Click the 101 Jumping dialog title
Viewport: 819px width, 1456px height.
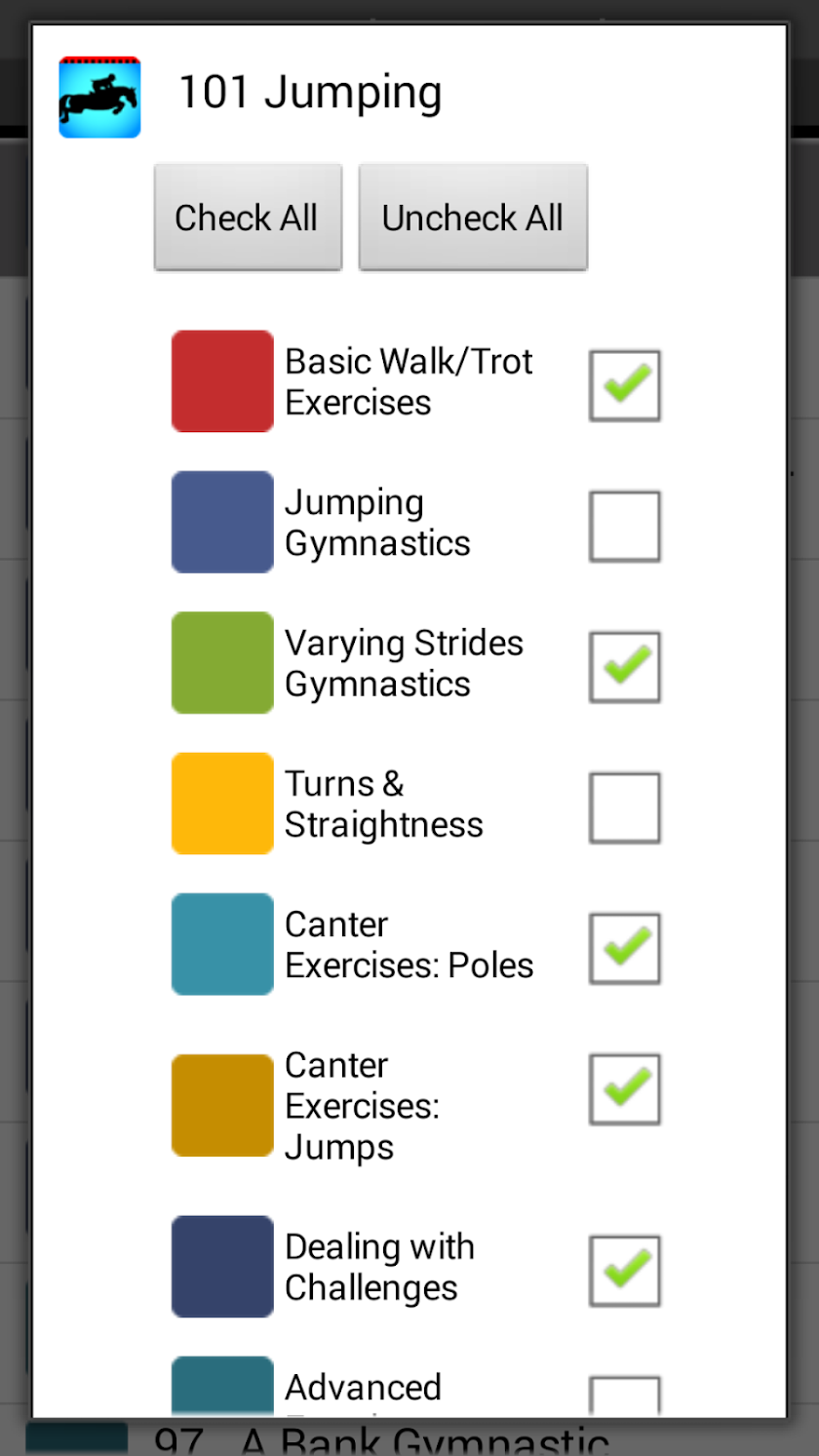[310, 95]
